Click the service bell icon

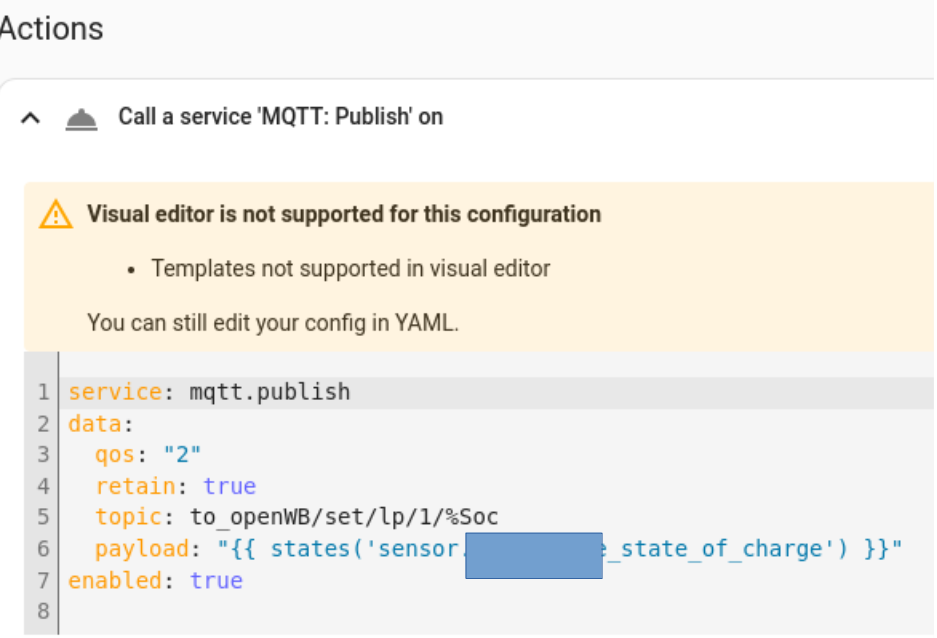[82, 120]
